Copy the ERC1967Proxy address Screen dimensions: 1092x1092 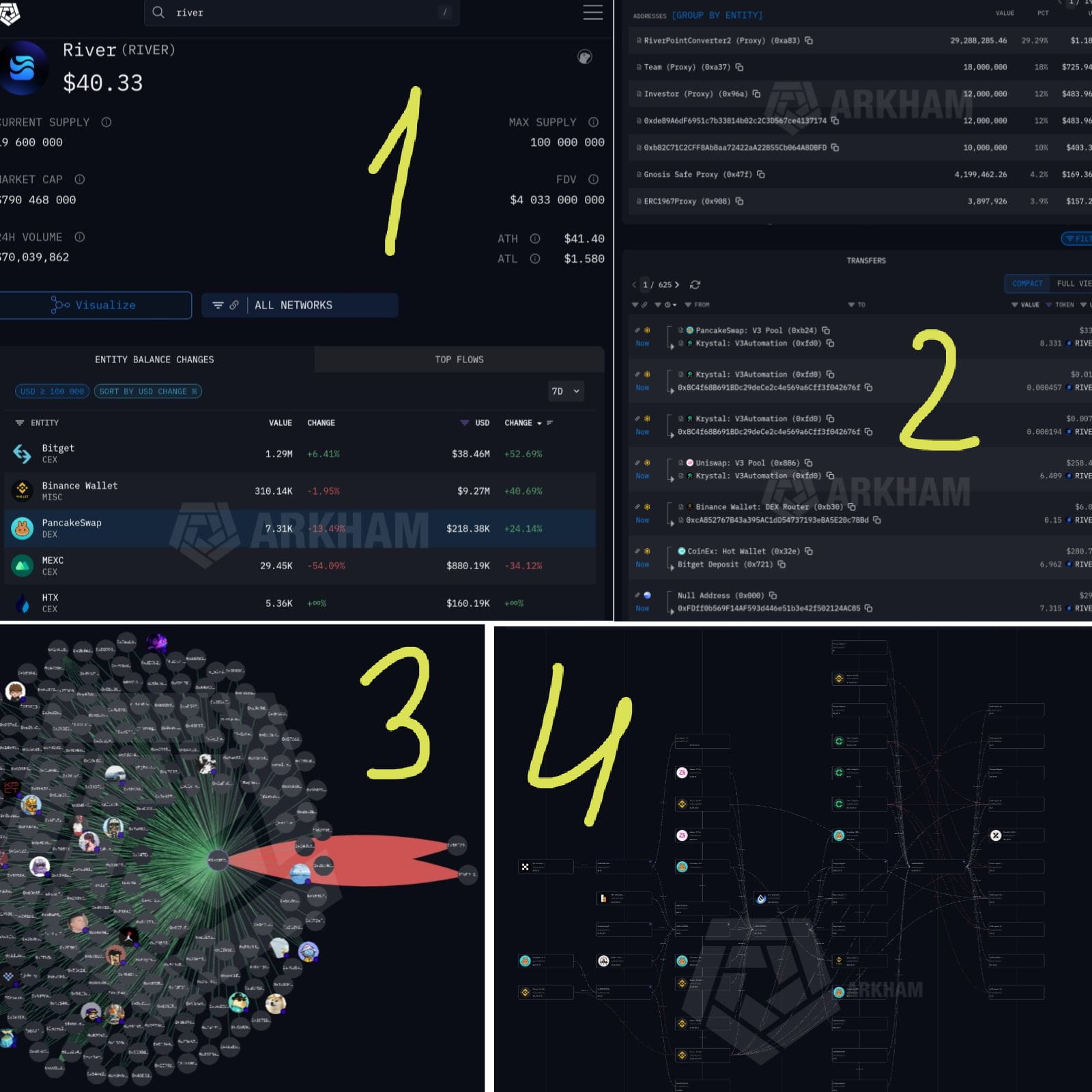tap(739, 201)
